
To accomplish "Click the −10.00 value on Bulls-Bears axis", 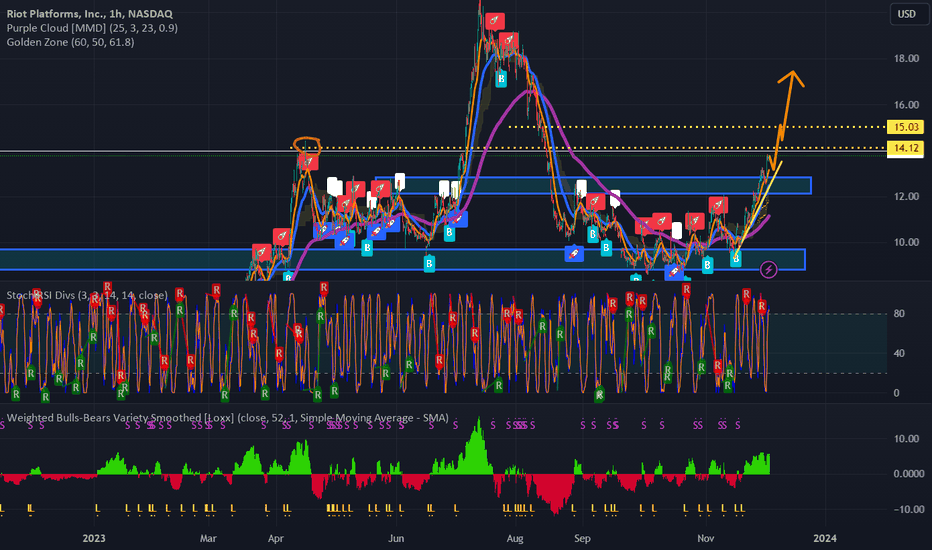I will click(x=909, y=510).
